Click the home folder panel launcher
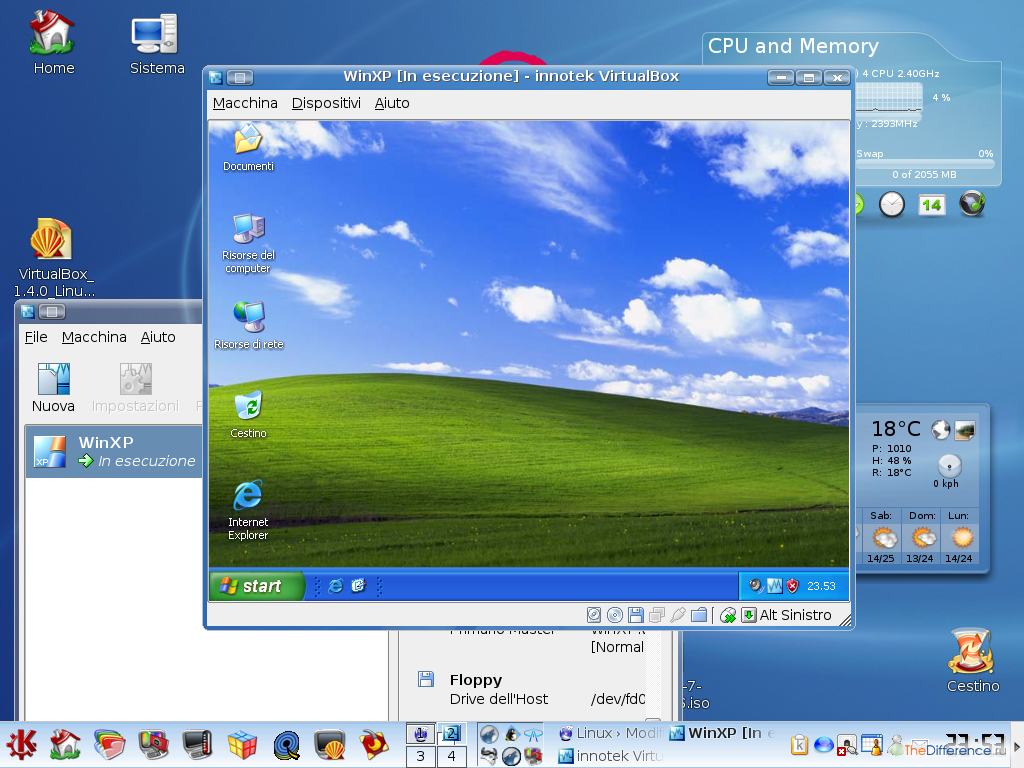Image resolution: width=1024 pixels, height=768 pixels. [x=65, y=744]
